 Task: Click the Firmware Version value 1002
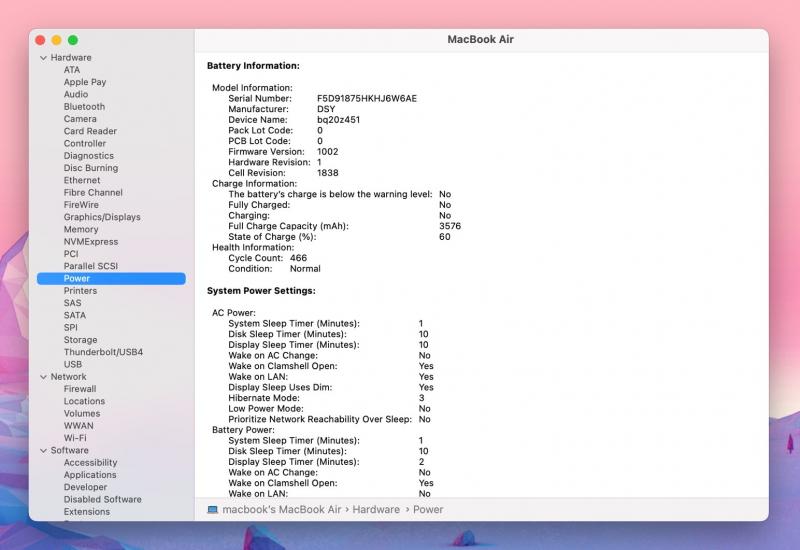click(x=328, y=152)
